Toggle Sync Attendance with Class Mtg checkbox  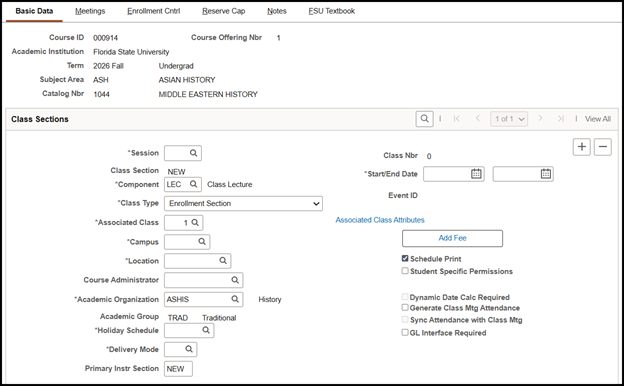pos(405,320)
